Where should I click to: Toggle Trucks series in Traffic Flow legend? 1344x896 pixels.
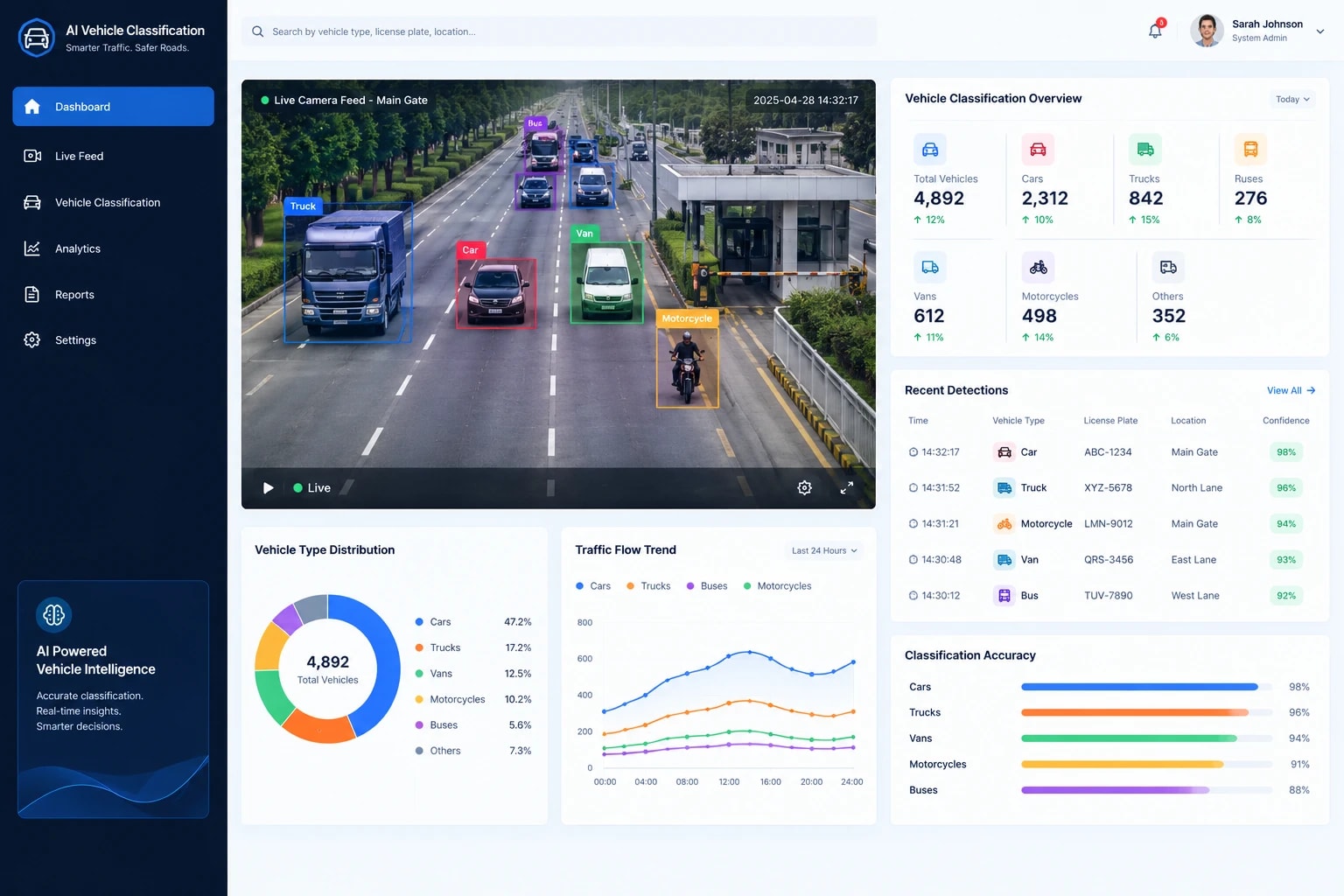coord(648,586)
